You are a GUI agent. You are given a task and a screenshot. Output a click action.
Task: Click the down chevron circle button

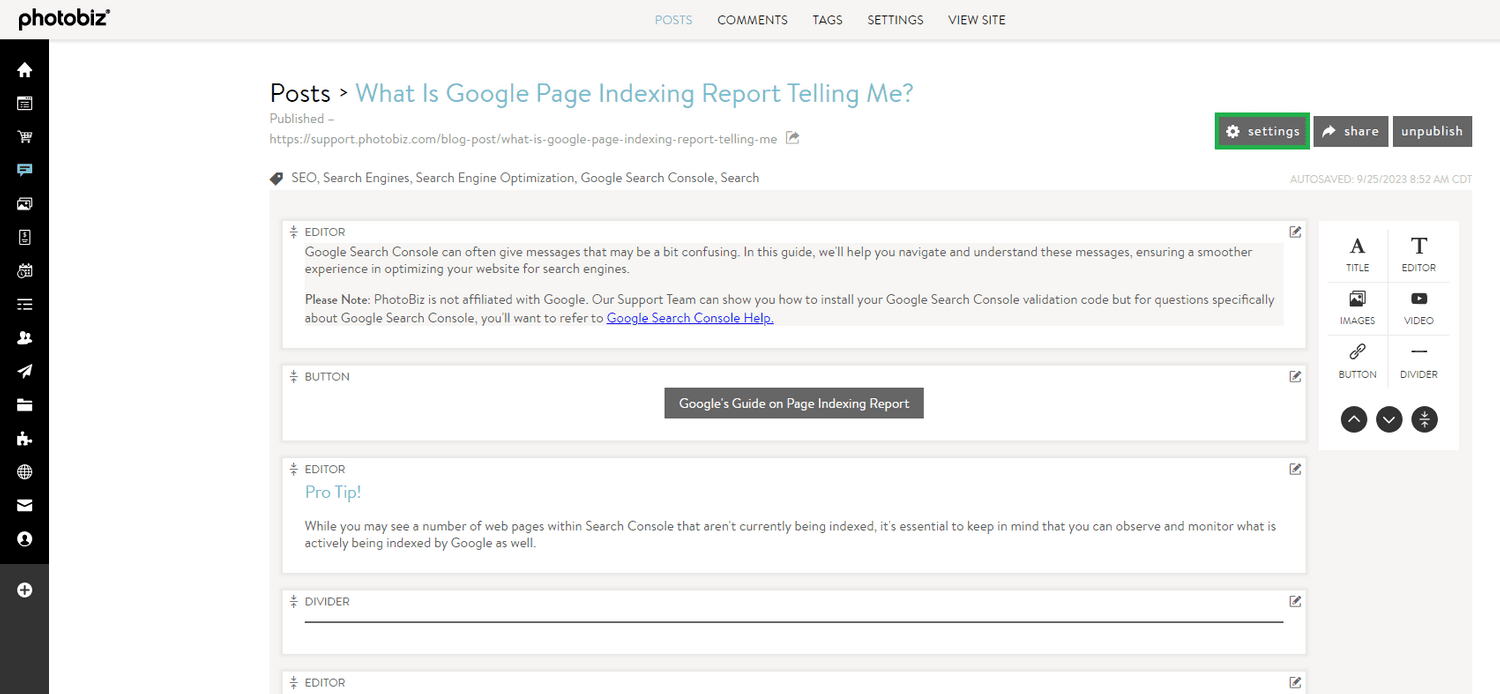click(x=1389, y=419)
